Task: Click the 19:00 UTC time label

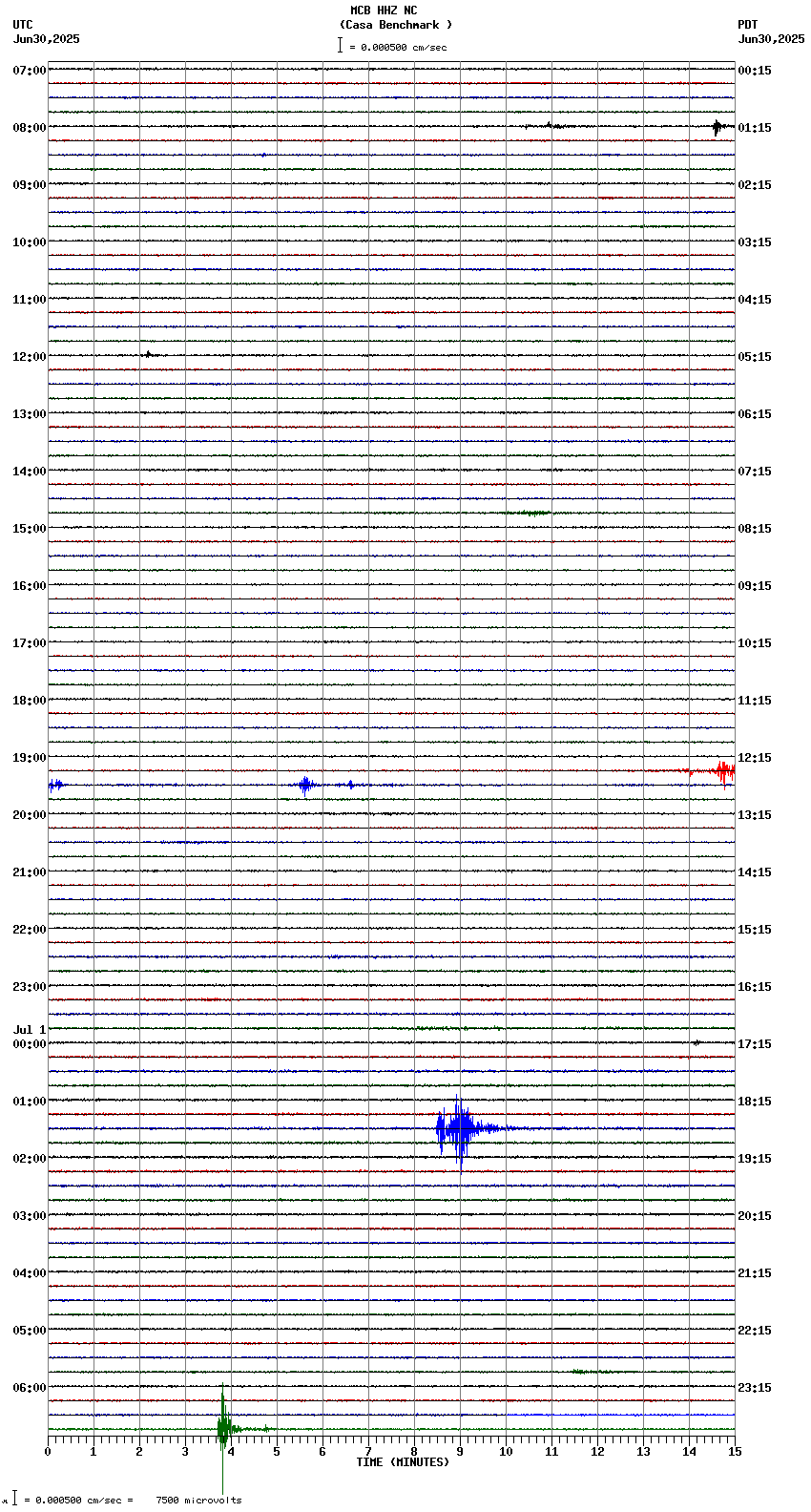Action: (x=30, y=758)
